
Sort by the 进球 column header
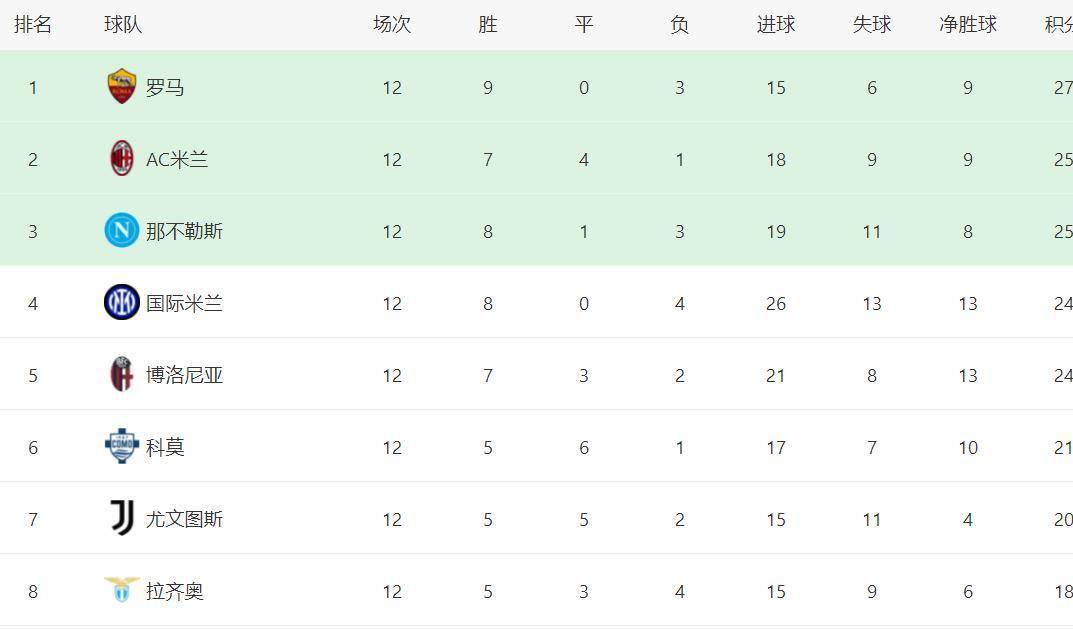tap(776, 25)
